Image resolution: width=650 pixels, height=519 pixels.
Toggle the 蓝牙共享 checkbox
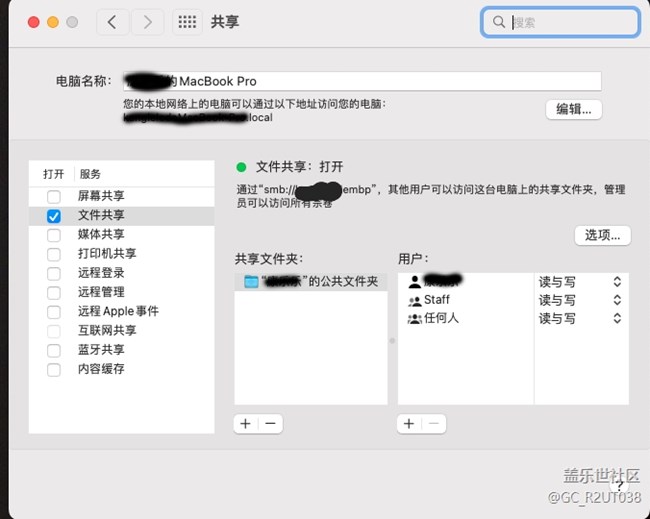pyautogui.click(x=54, y=350)
